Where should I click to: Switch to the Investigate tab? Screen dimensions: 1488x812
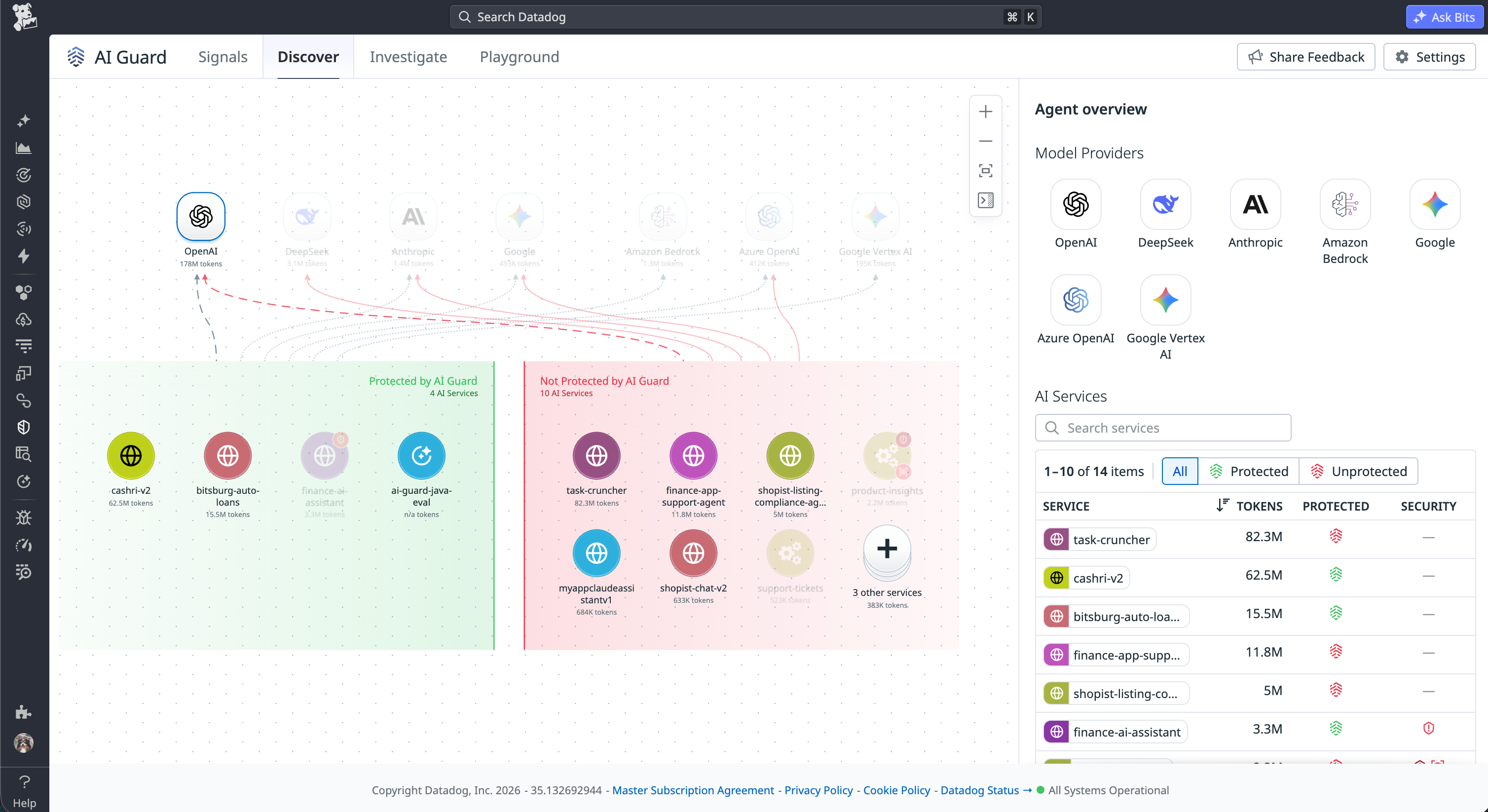(x=408, y=57)
